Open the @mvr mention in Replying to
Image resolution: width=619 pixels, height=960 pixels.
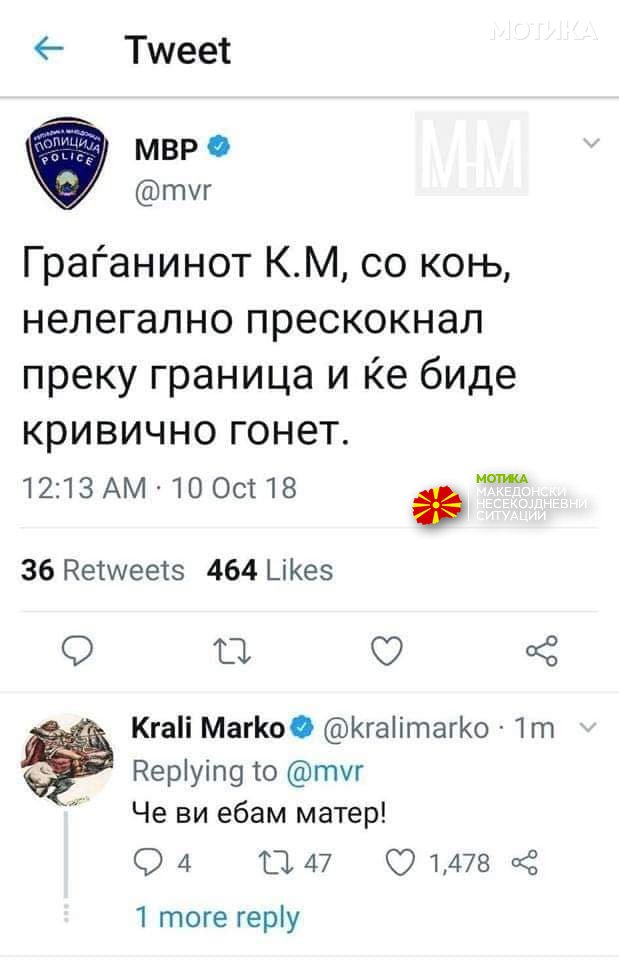click(x=325, y=771)
